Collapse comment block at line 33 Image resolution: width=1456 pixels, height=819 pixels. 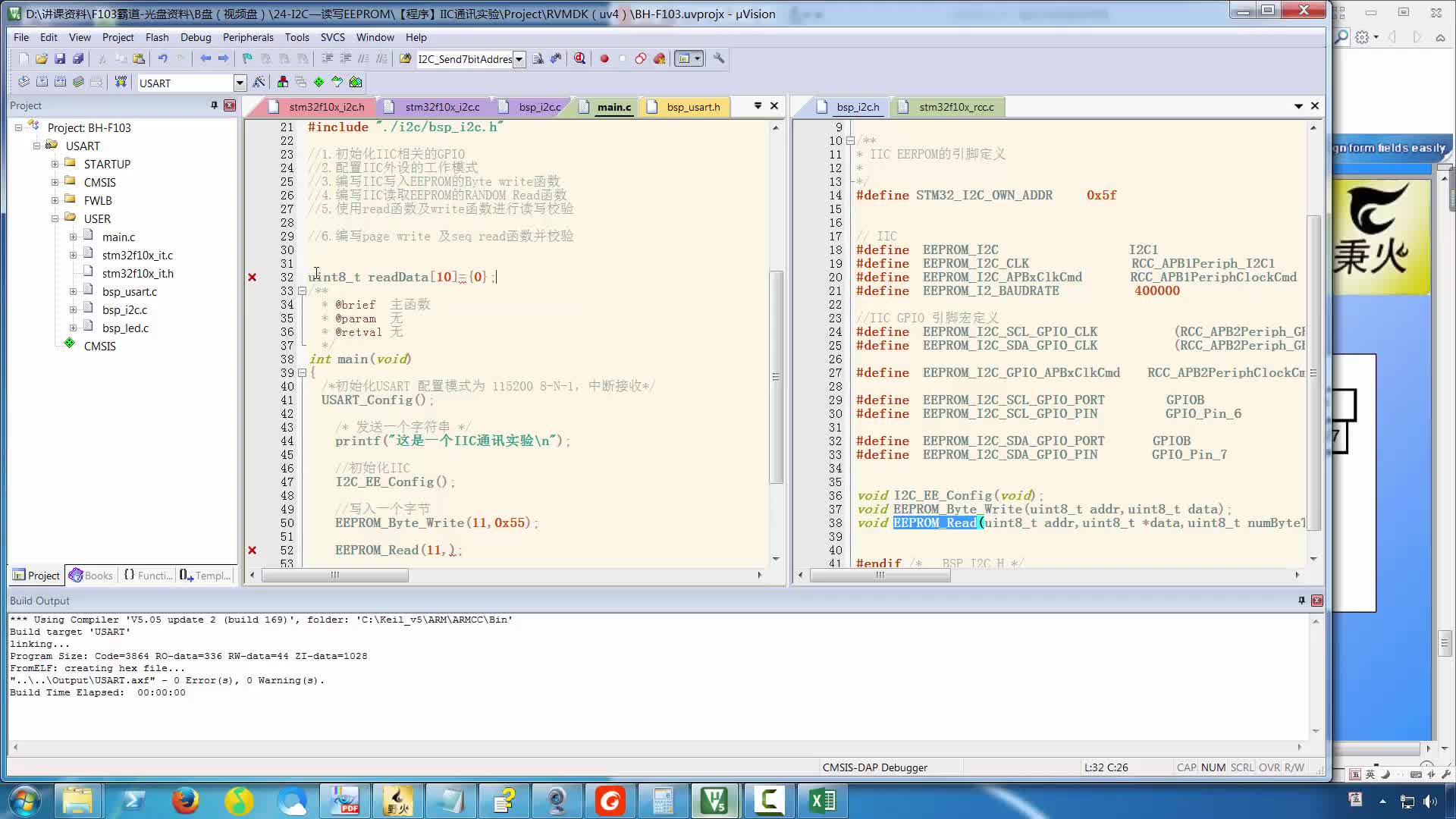pyautogui.click(x=302, y=291)
